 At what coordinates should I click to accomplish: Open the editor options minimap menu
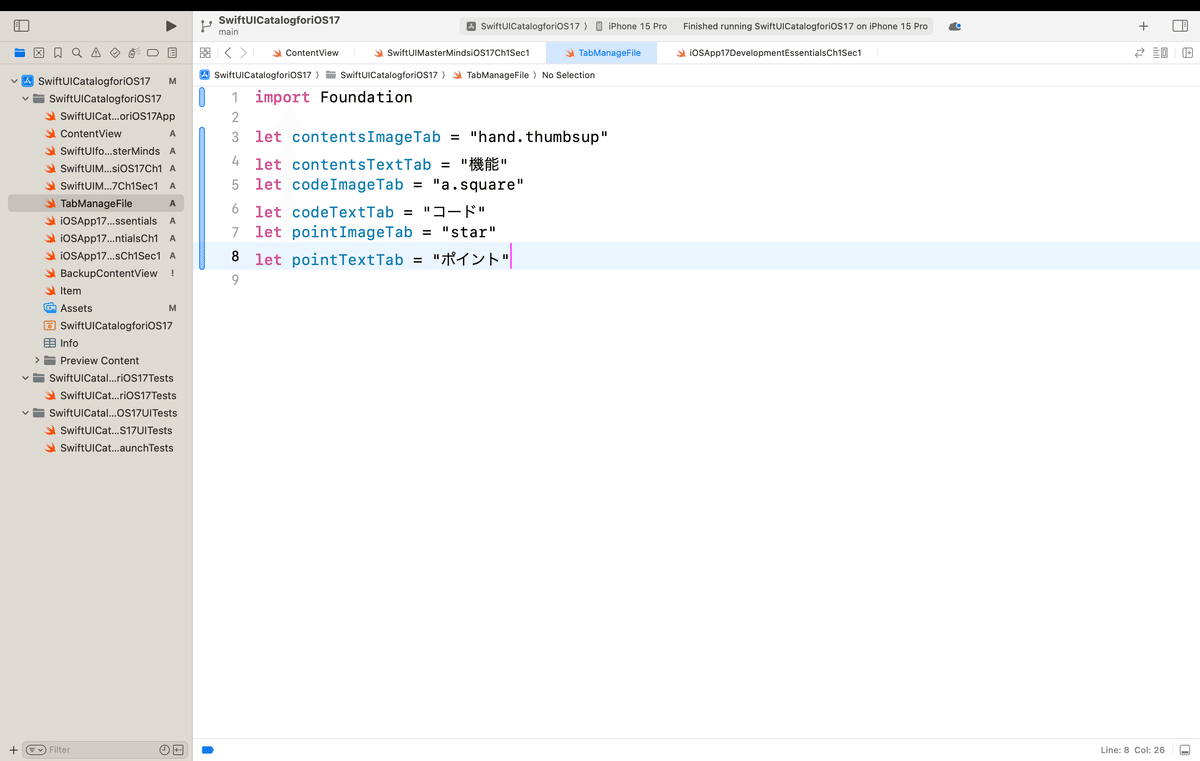point(1160,53)
